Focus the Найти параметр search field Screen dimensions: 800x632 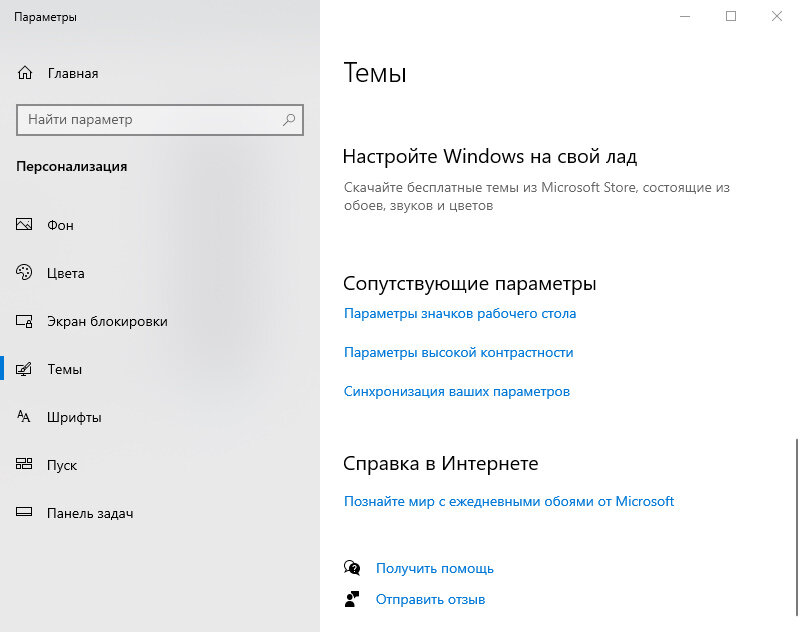[160, 120]
